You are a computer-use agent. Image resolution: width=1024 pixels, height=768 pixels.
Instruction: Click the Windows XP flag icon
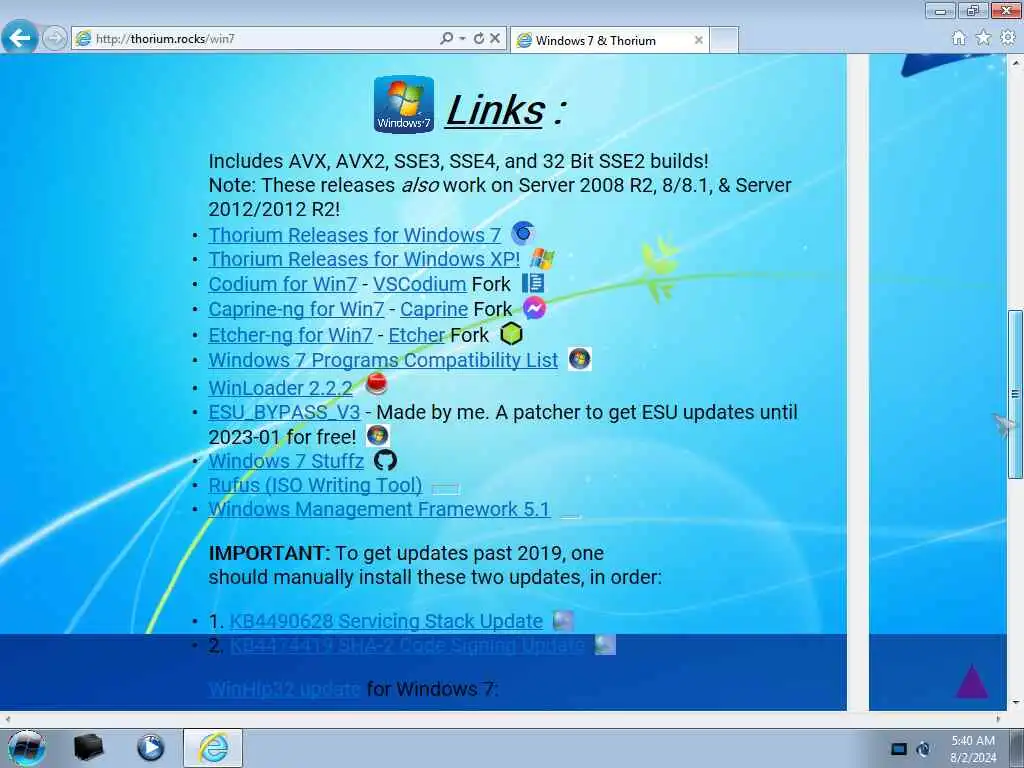click(x=541, y=259)
